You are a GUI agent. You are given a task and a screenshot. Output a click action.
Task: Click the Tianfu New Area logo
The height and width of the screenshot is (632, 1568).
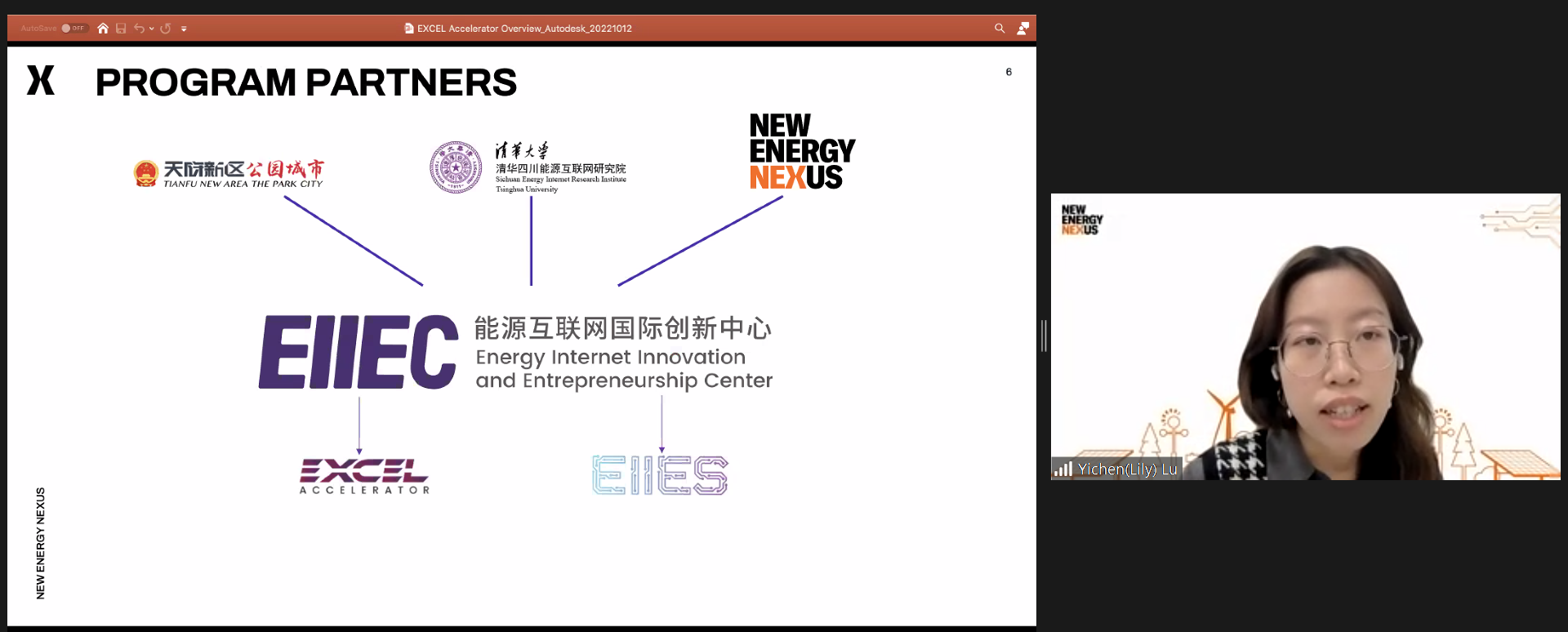click(229, 173)
